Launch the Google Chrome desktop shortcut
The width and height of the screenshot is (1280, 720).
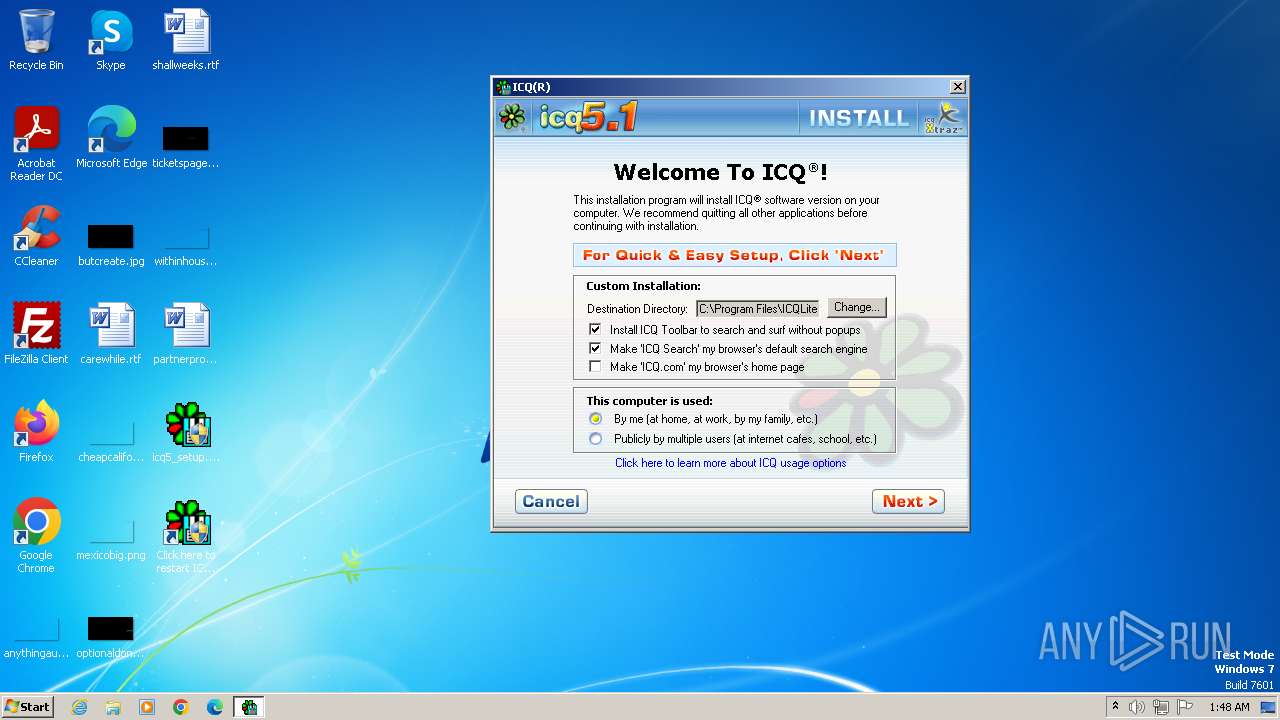tap(36, 536)
